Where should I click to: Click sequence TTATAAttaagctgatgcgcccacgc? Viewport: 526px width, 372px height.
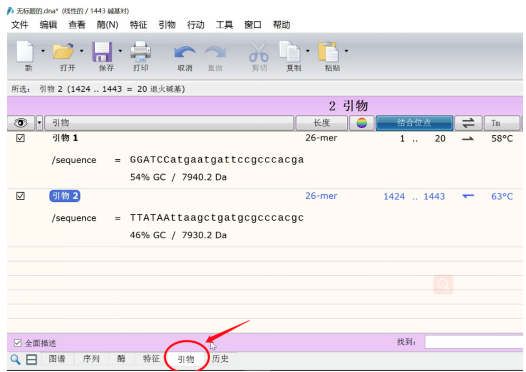click(x=217, y=218)
